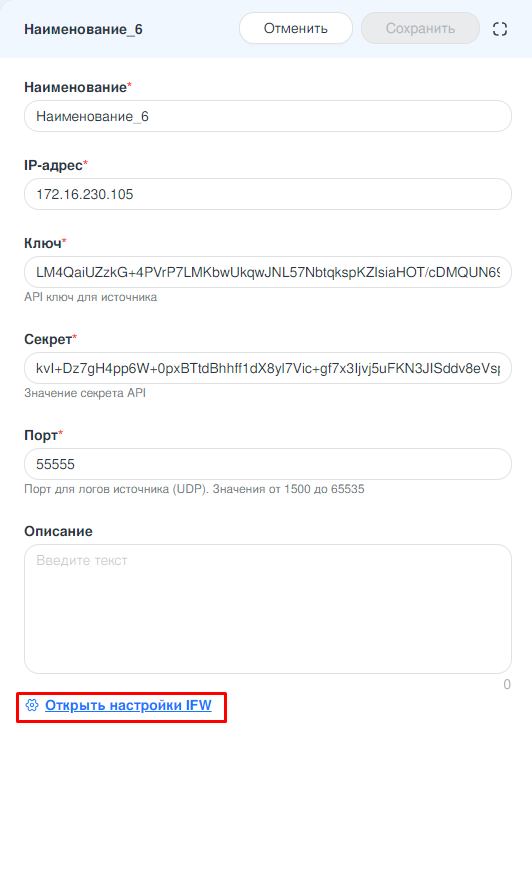Viewport: 532px width, 882px height.
Task: Click the Порт field label
Action: (x=43, y=435)
